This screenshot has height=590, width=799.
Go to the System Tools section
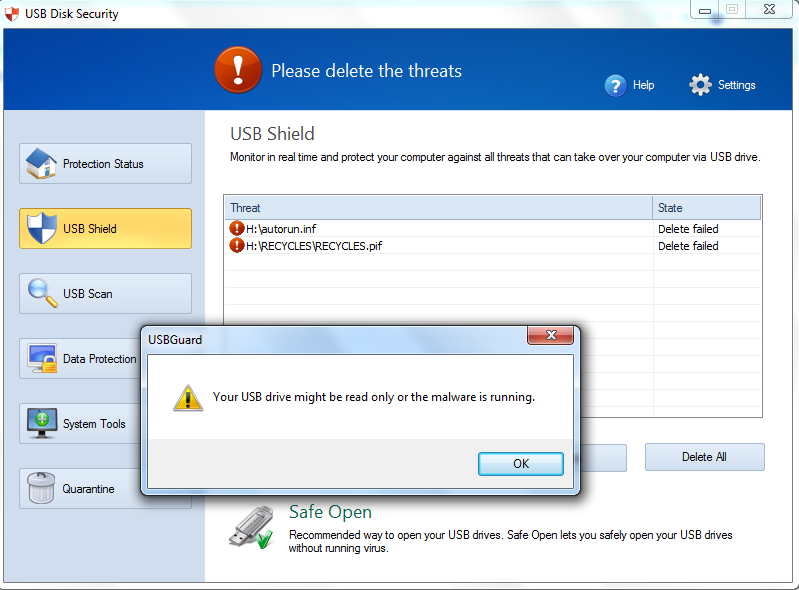point(80,423)
